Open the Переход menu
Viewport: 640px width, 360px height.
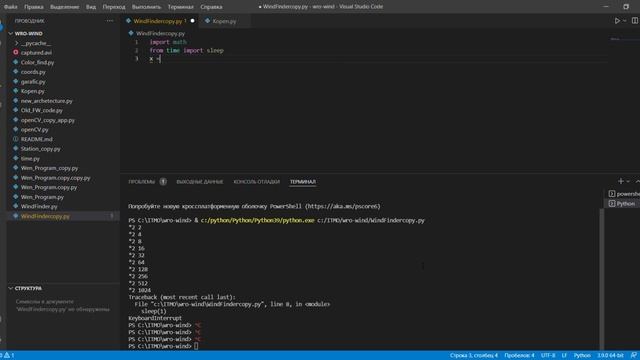[x=114, y=7]
